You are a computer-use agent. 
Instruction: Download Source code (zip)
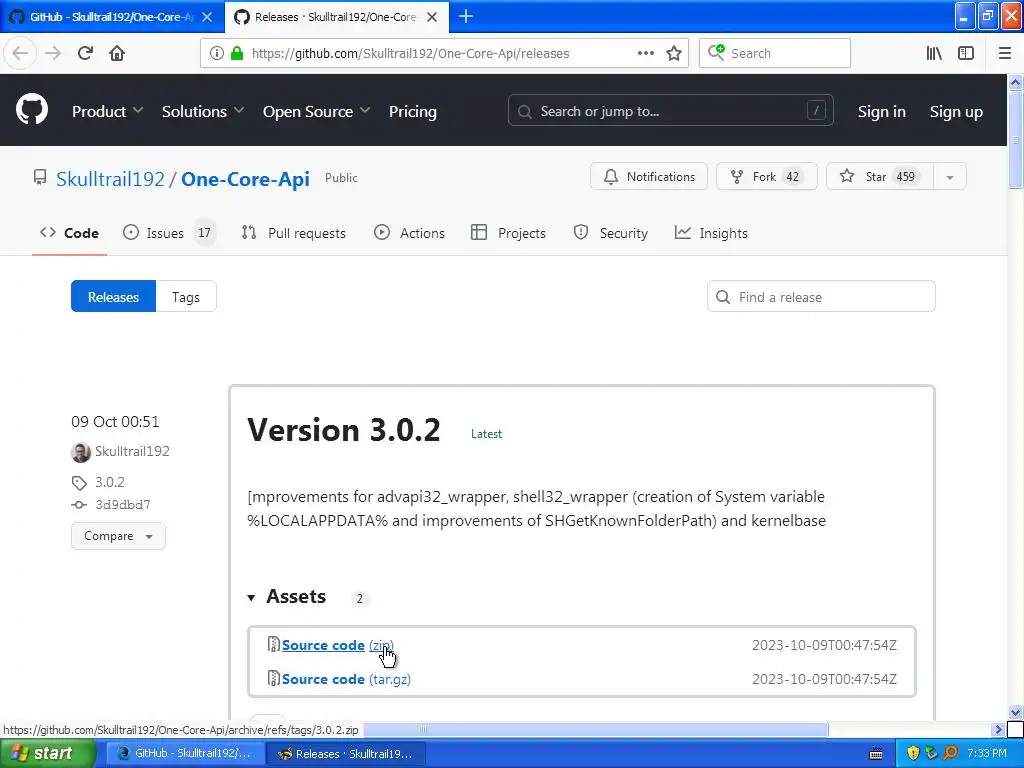[x=338, y=645]
